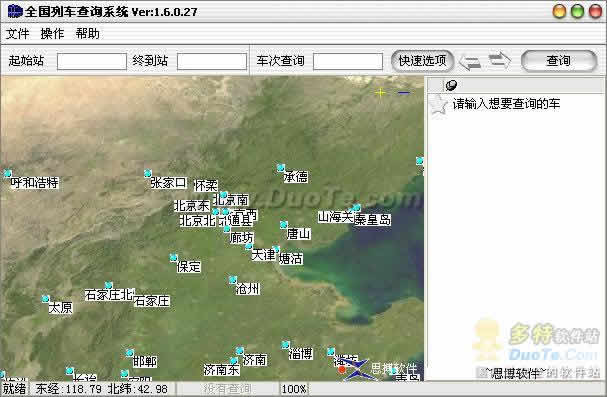The image size is (607, 397).
Task: Open the 文件 menu
Action: pyautogui.click(x=17, y=34)
